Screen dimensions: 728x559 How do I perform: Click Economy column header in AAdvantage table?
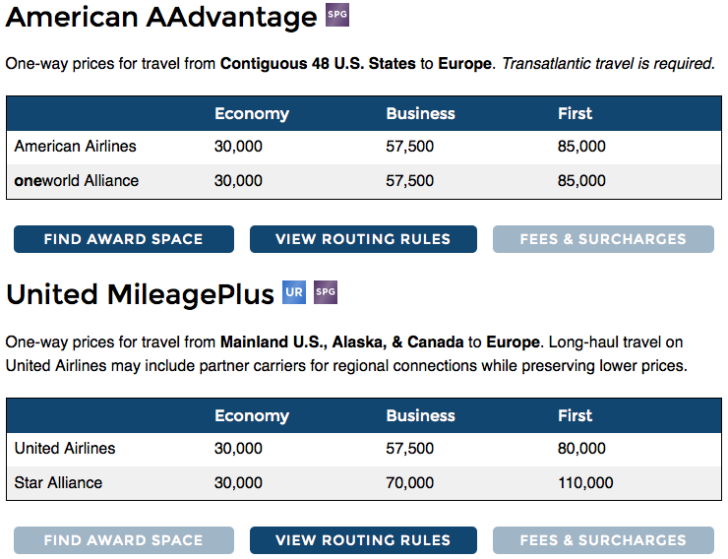tap(252, 114)
